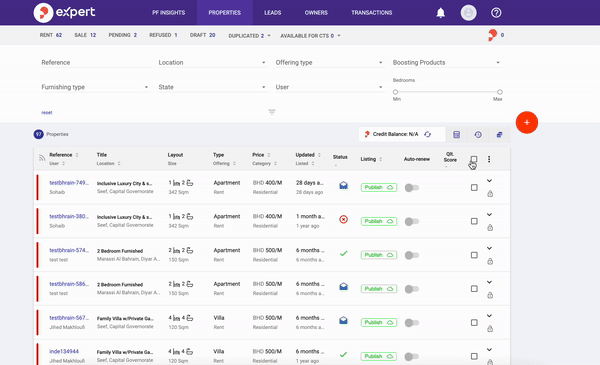Click the envelope status icon for testbhrain-586

point(344,287)
